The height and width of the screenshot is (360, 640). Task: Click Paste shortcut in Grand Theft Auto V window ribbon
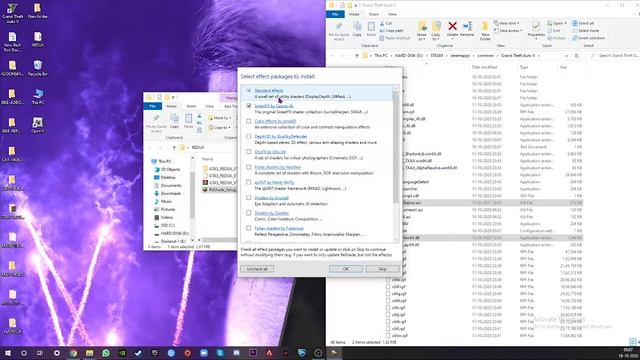tap(395, 38)
